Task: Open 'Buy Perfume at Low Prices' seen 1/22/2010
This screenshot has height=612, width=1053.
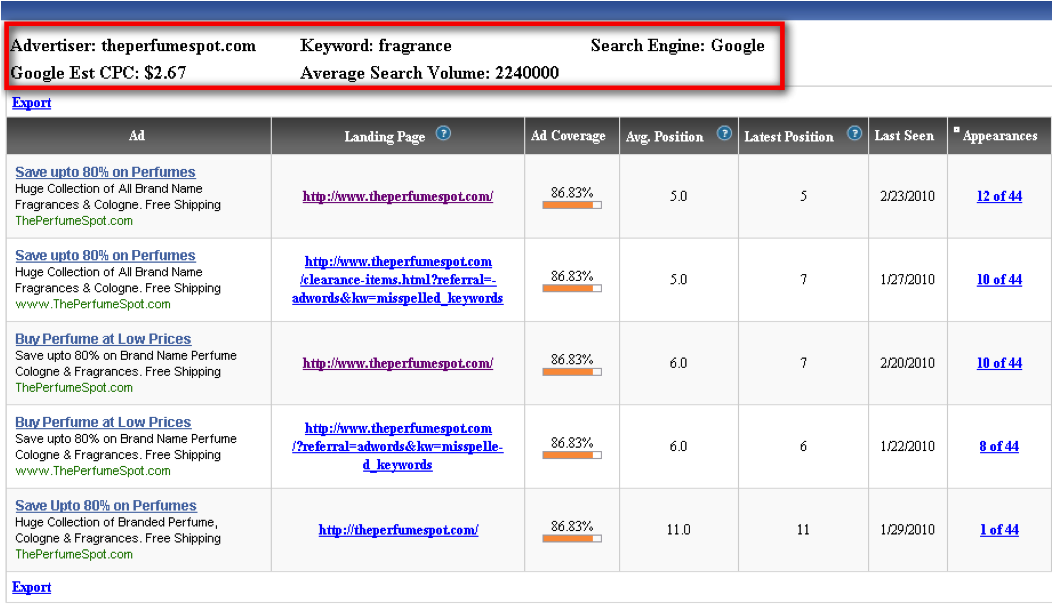Action: 103,422
